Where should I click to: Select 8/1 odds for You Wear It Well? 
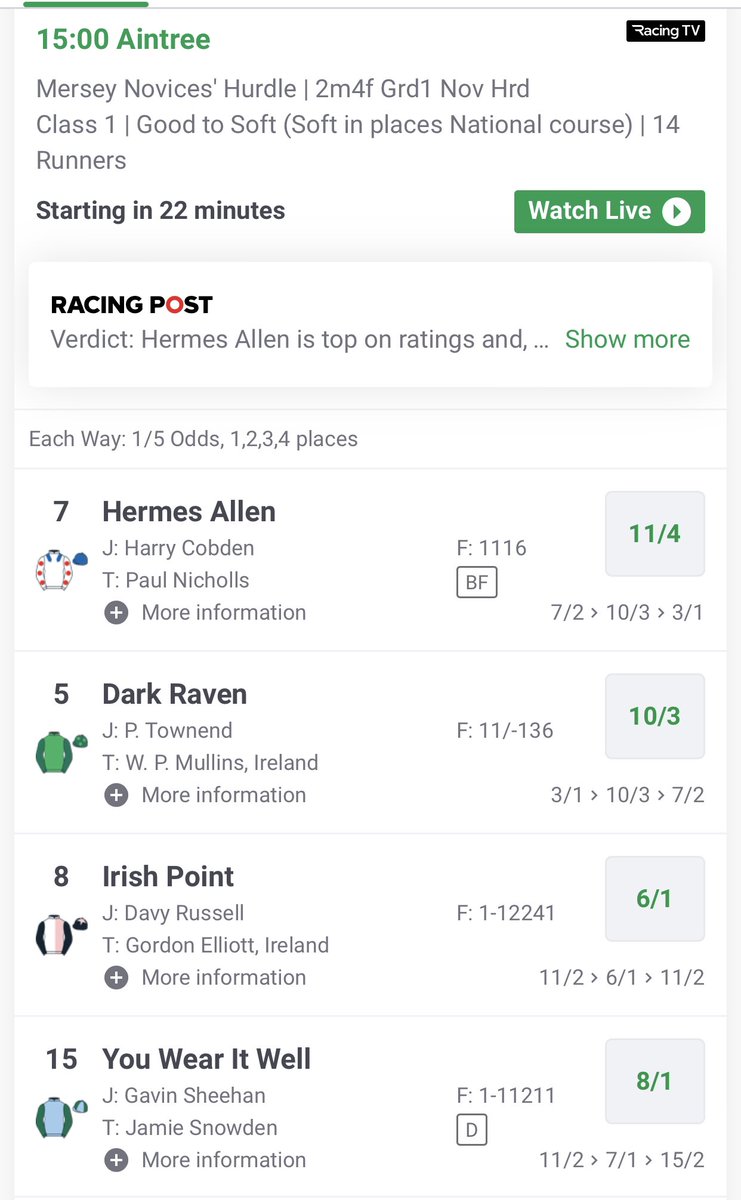[x=655, y=1081]
